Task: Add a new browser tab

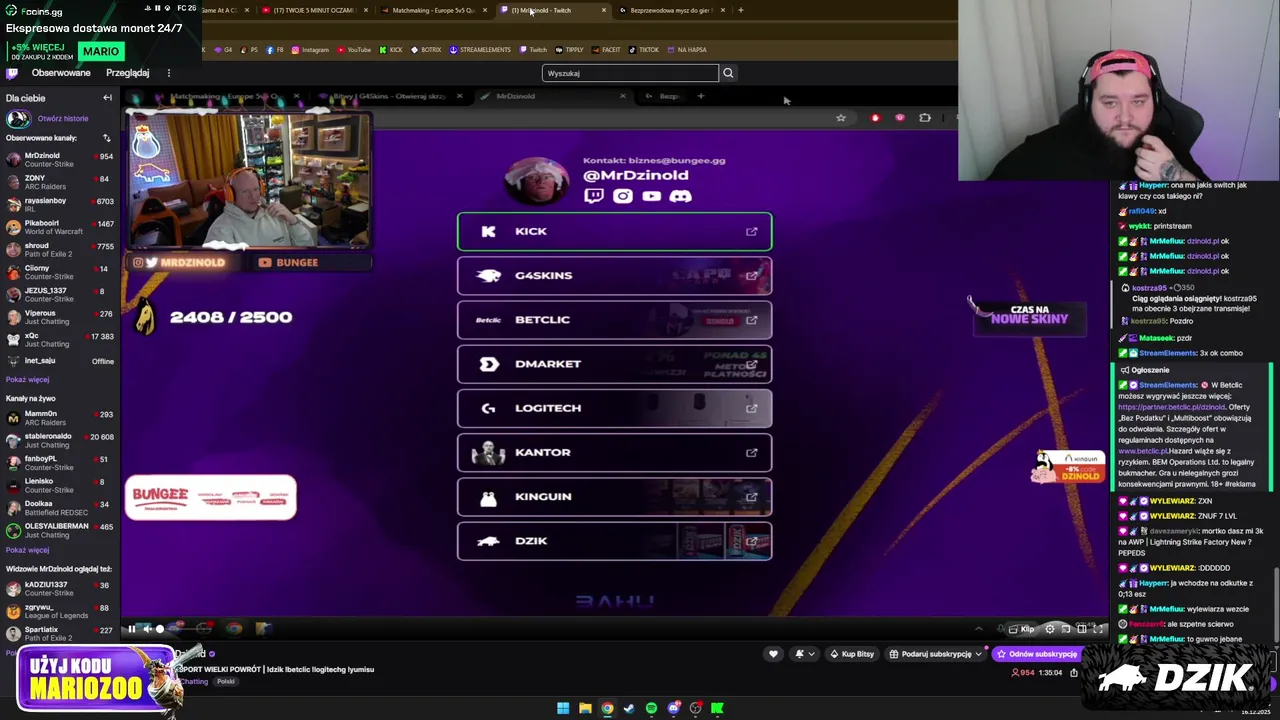Action: click(740, 10)
